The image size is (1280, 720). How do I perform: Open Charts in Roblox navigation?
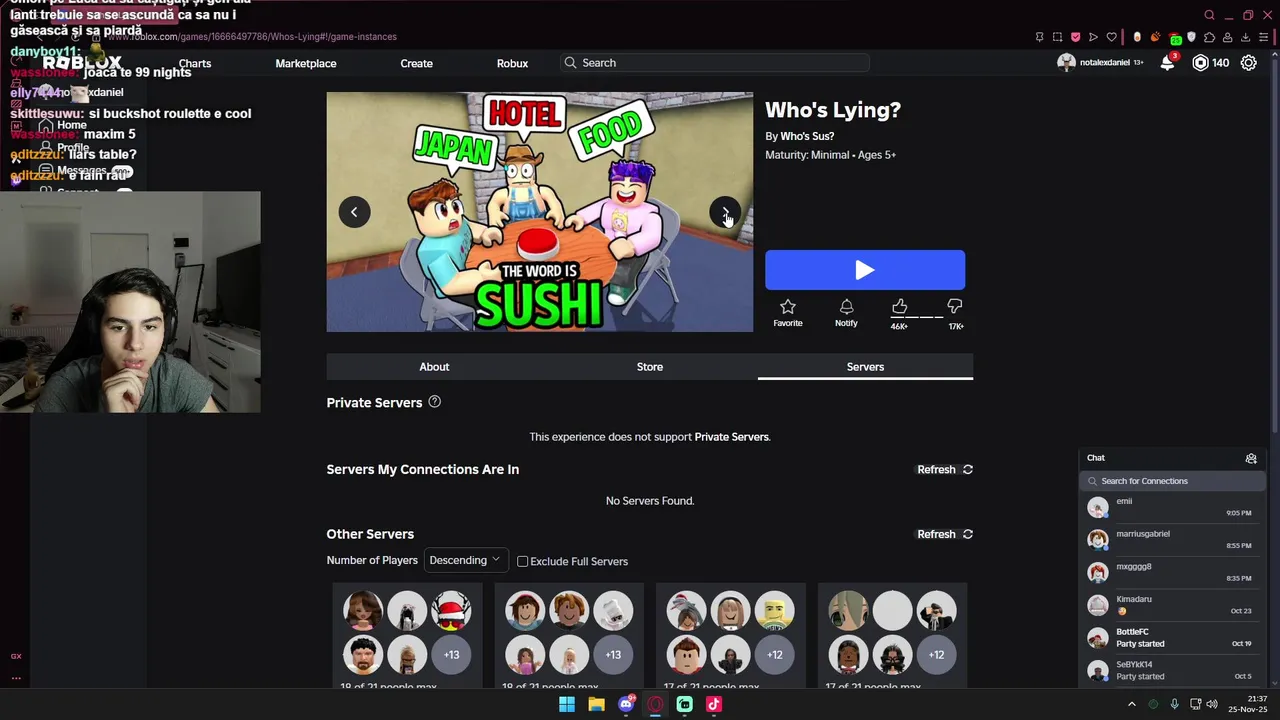pos(195,63)
